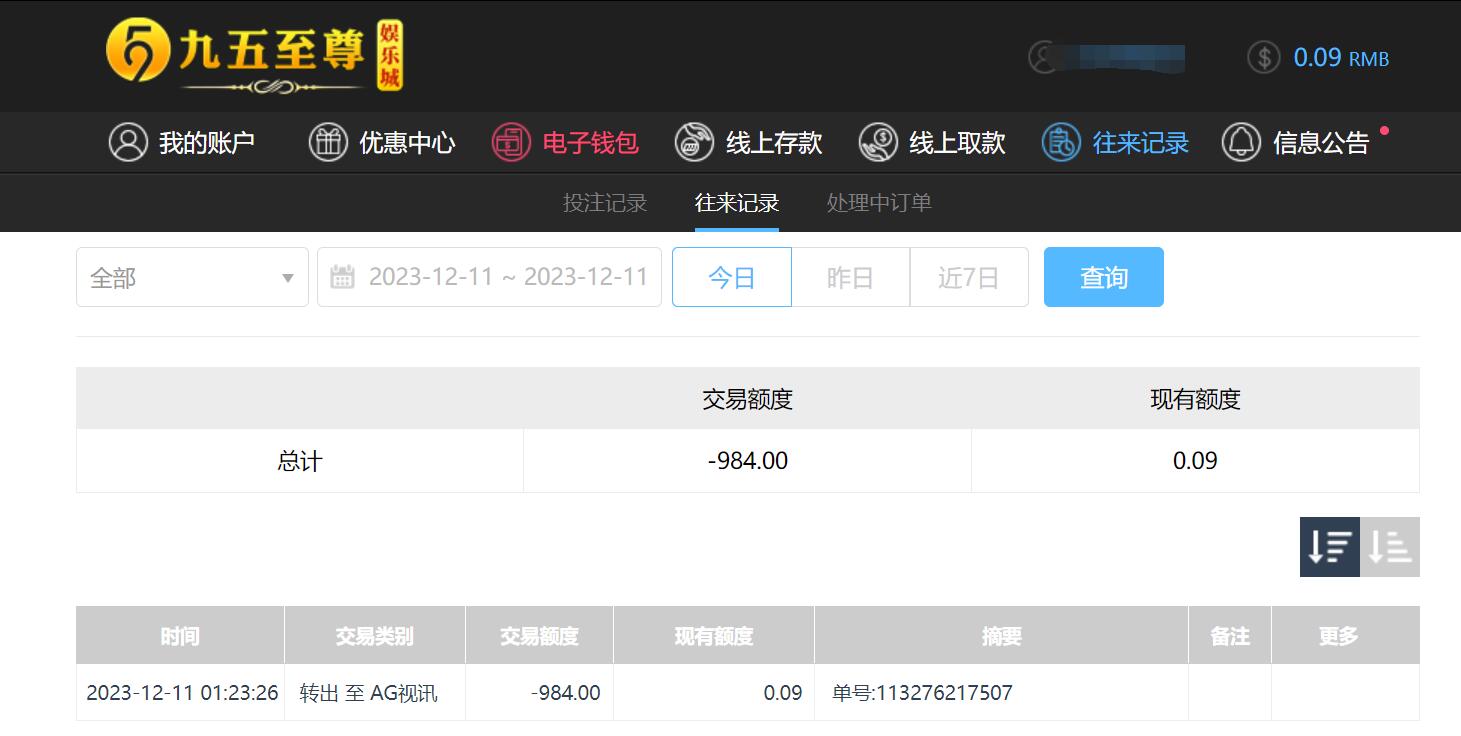Click the 线上存款 deposit icon
Screen dimensions: 1461x736
click(694, 142)
